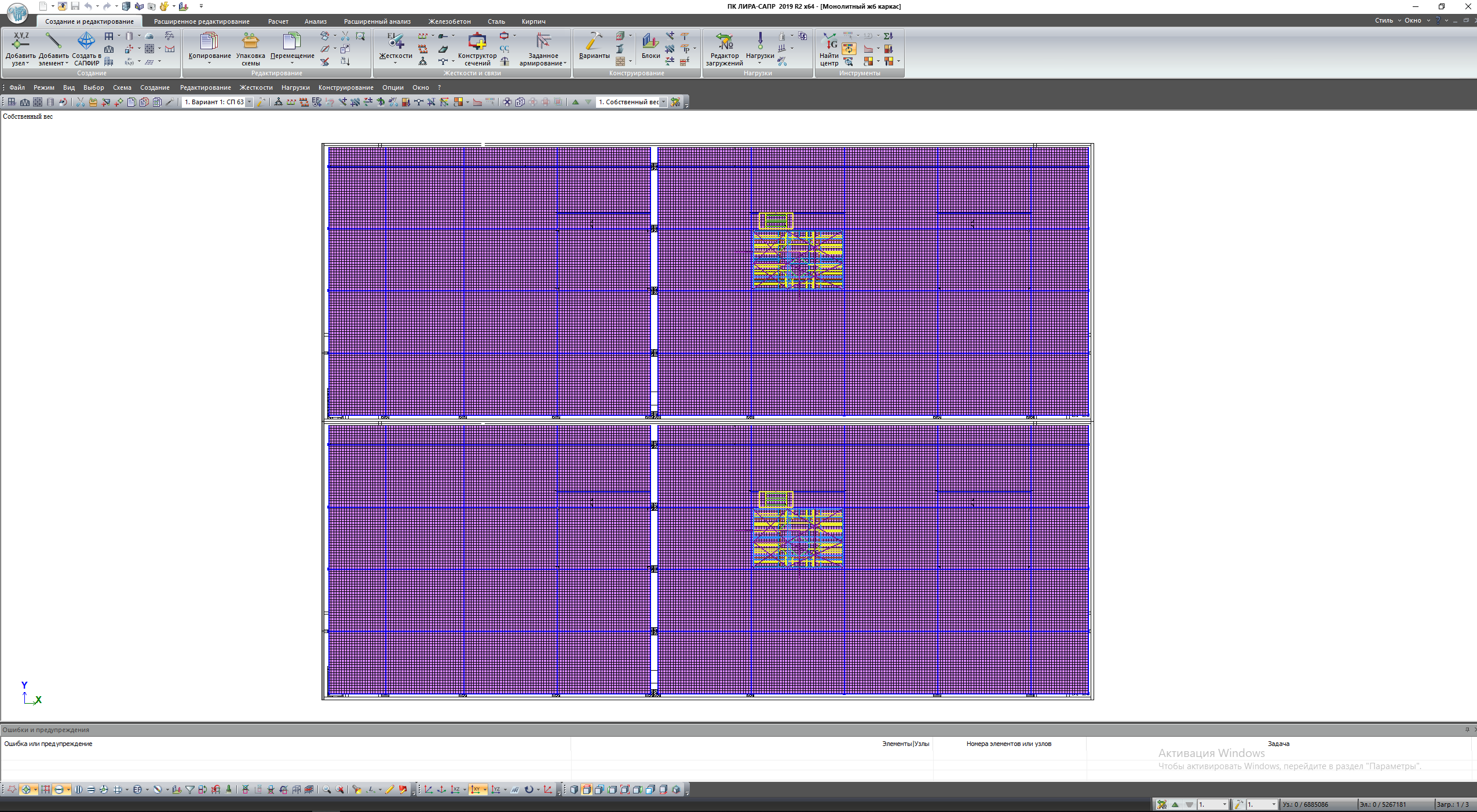
Task: Click the Add node (Добавить узел) icon
Action: click(20, 42)
